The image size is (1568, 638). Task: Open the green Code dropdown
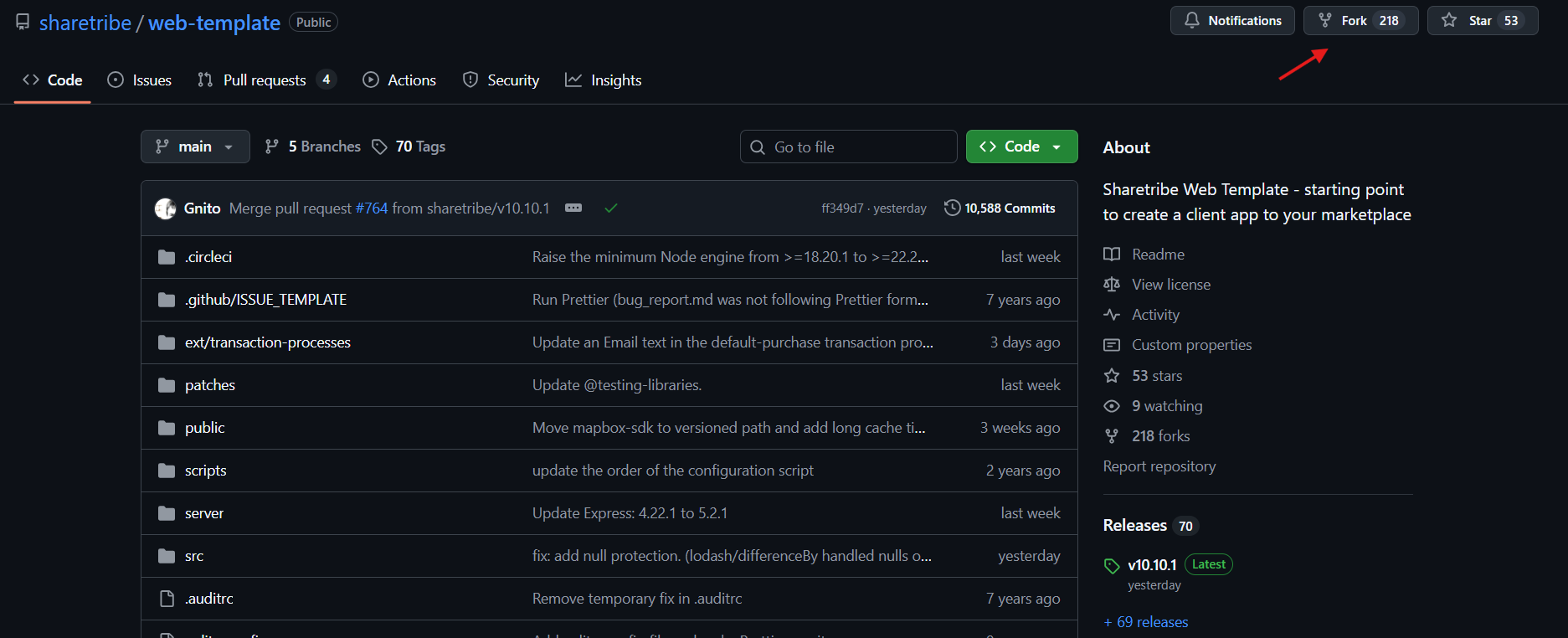[1021, 147]
